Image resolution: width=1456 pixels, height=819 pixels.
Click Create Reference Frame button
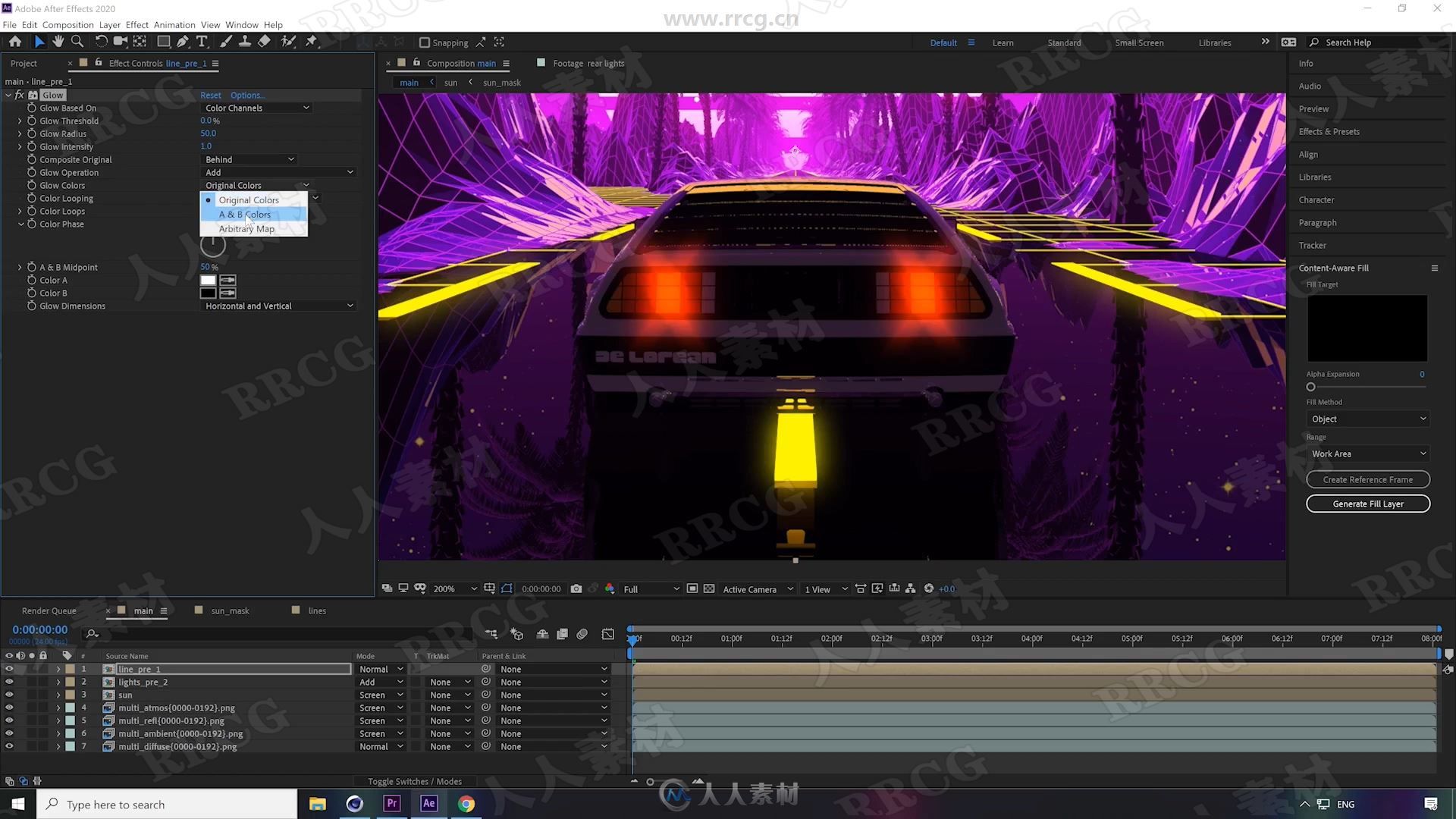pos(1368,480)
